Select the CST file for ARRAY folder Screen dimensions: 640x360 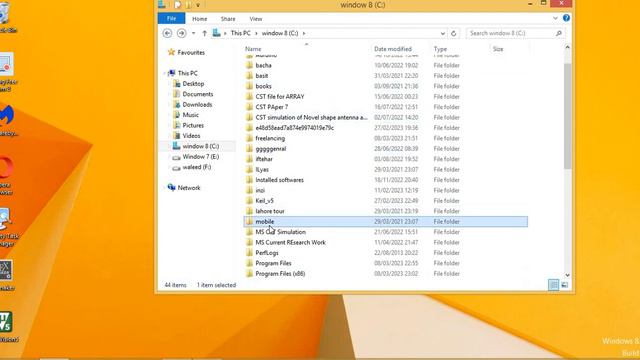(x=280, y=97)
